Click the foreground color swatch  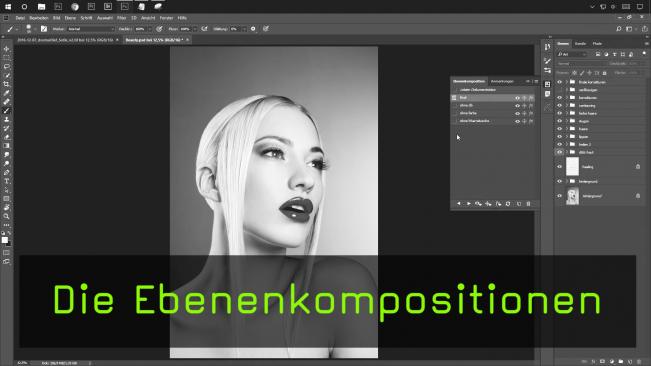click(5, 239)
